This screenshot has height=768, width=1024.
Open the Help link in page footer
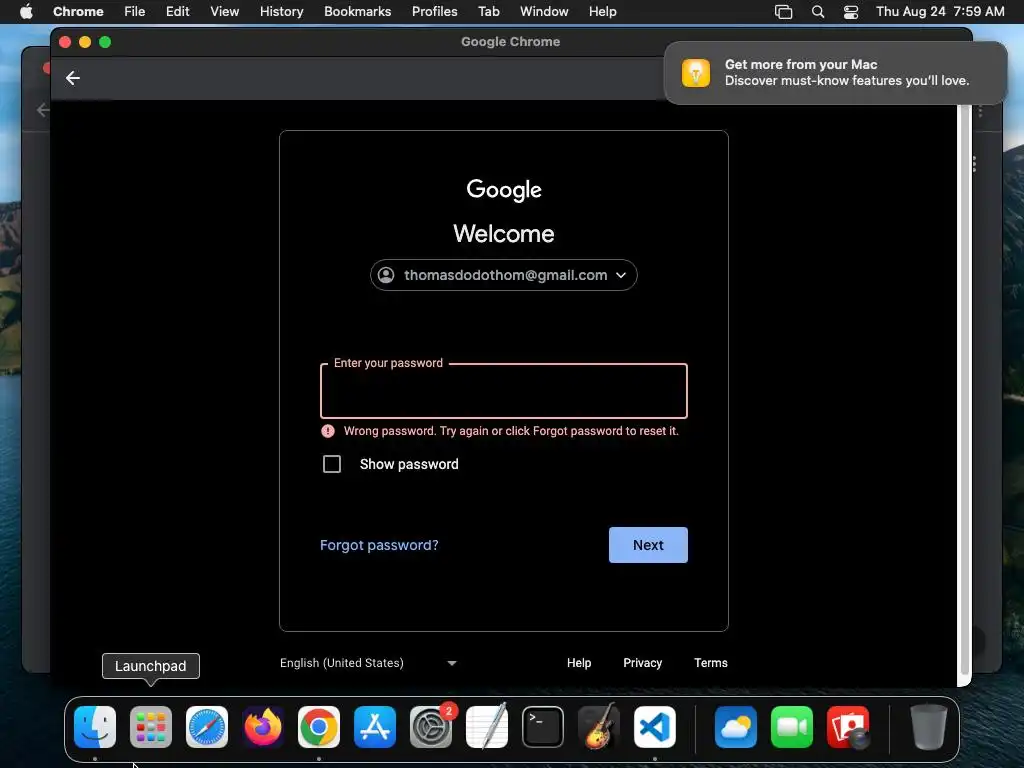[579, 663]
